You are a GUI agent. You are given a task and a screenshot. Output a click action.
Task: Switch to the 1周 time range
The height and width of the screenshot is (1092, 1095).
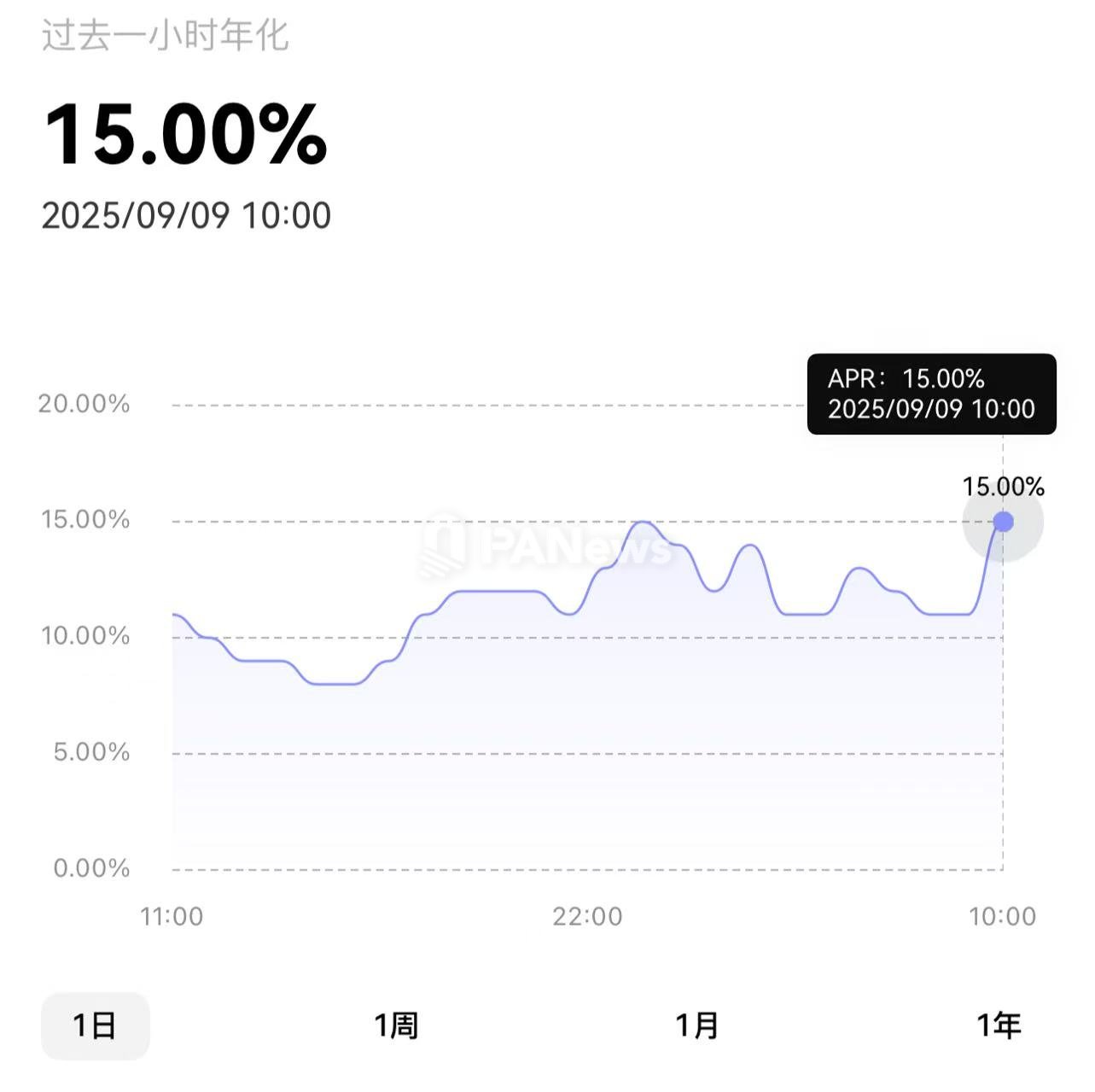pos(396,1025)
